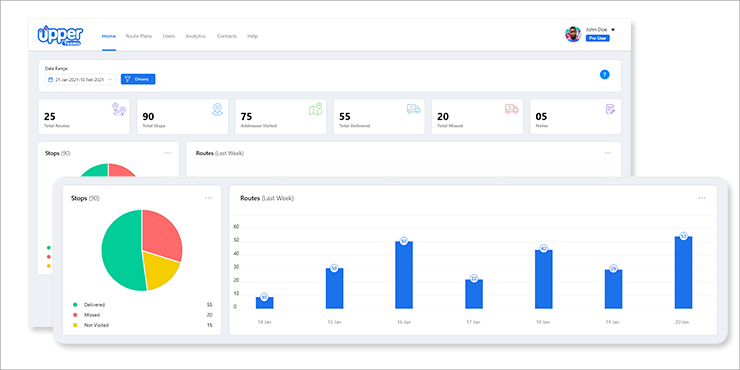Click the 42 value marker on the chart
The image size is (740, 370).
tap(544, 249)
